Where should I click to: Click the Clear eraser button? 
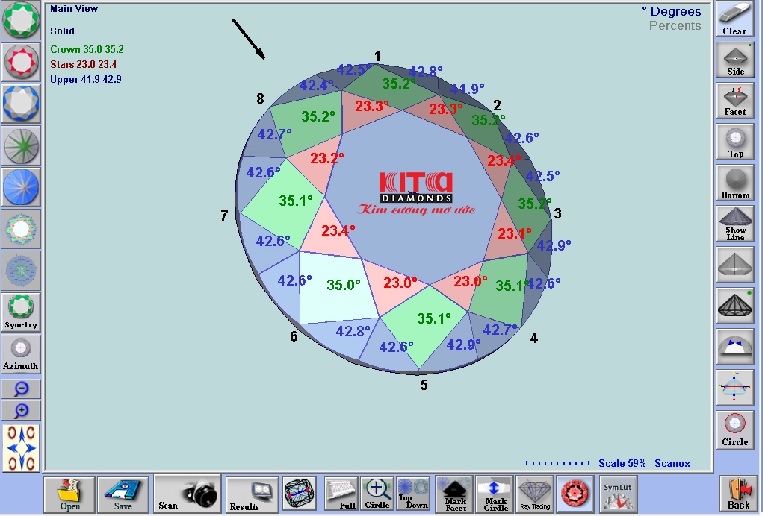[735, 19]
